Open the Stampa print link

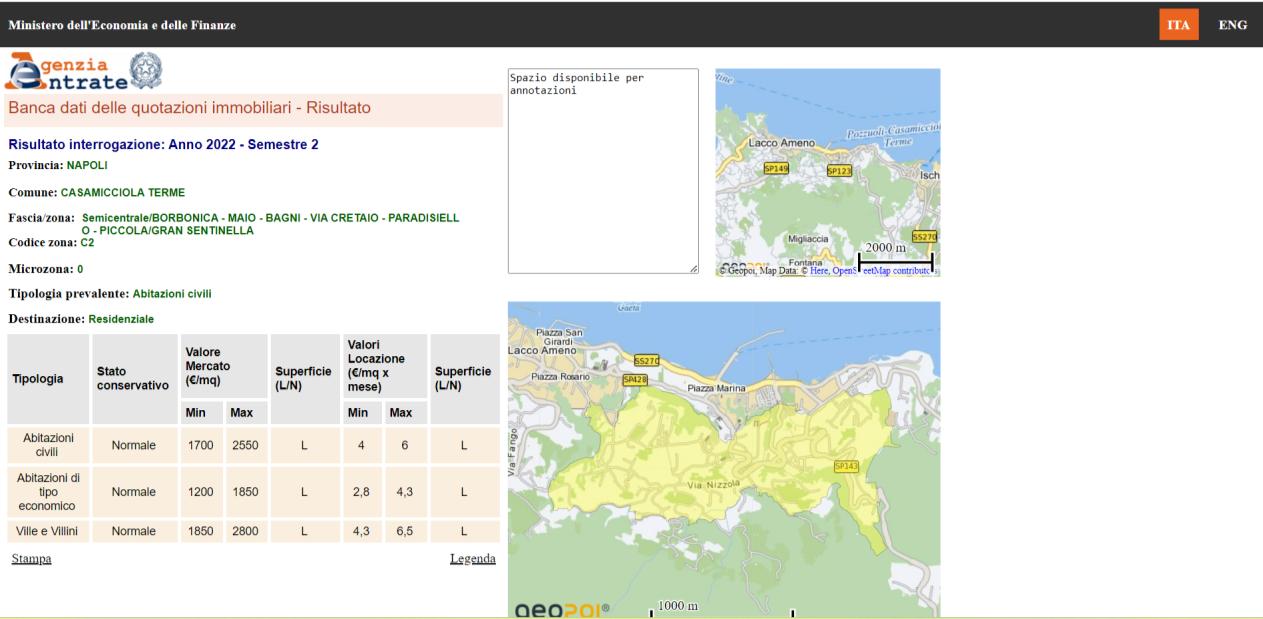[31, 558]
